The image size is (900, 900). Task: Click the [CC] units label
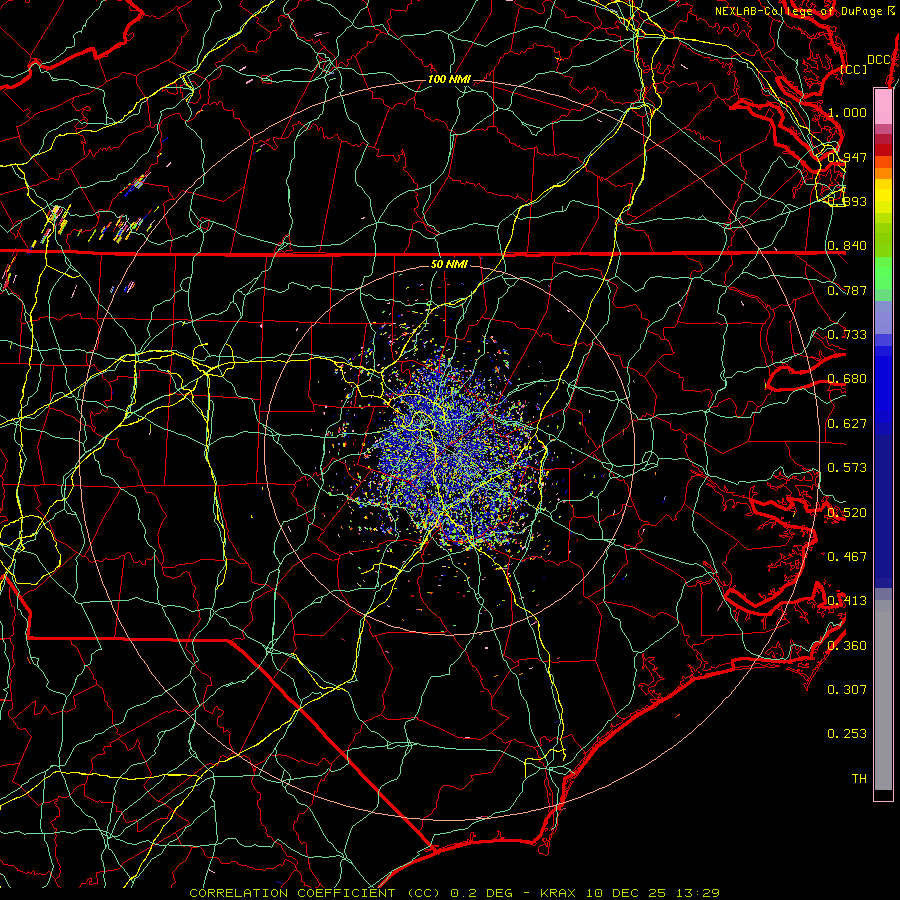[x=854, y=69]
